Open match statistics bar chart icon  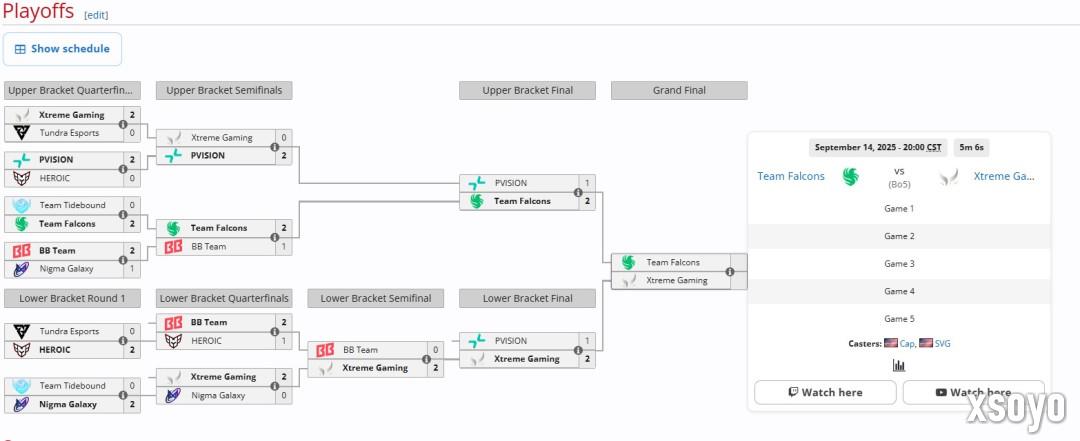pos(899,365)
